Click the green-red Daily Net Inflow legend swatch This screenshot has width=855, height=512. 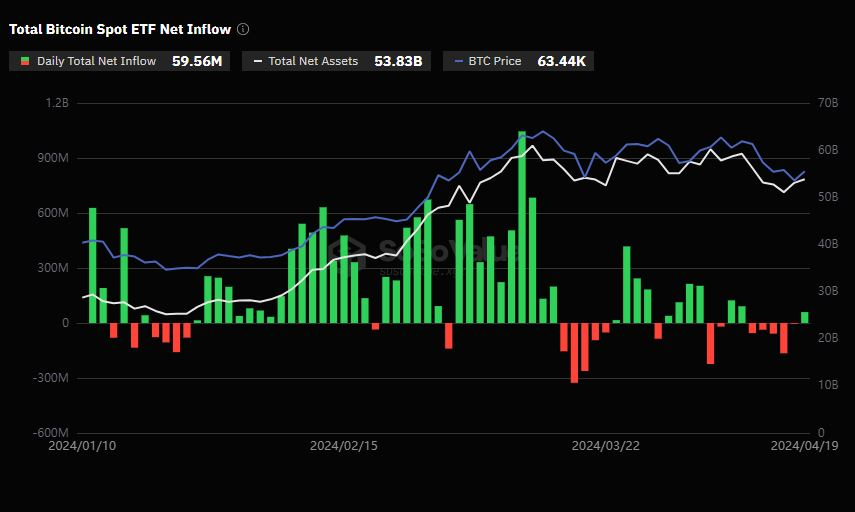coord(25,61)
